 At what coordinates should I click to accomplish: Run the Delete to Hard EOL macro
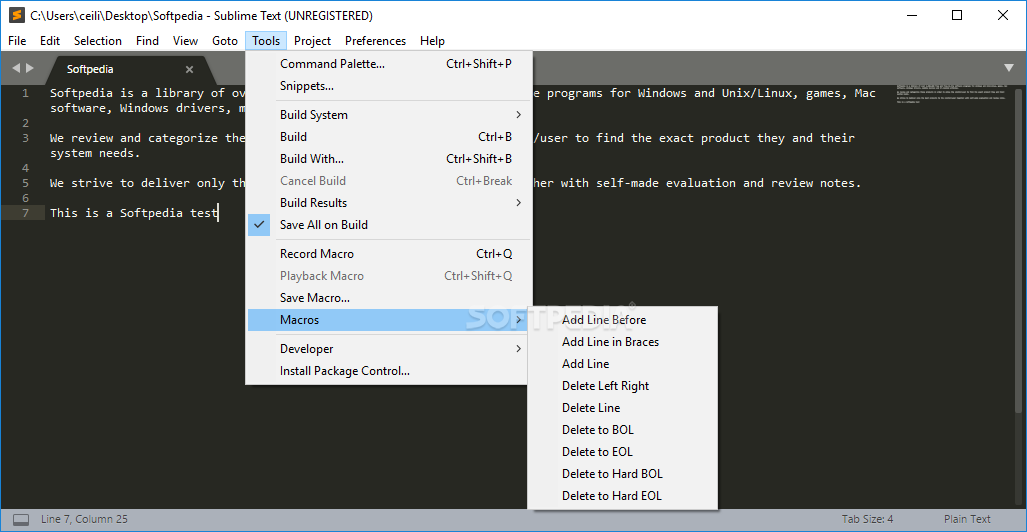[622, 496]
